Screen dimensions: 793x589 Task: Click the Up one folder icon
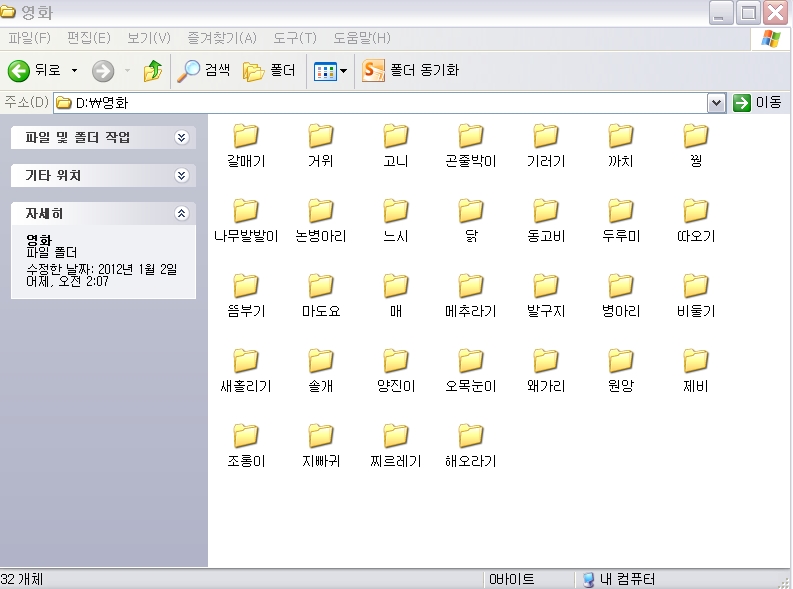click(x=152, y=70)
